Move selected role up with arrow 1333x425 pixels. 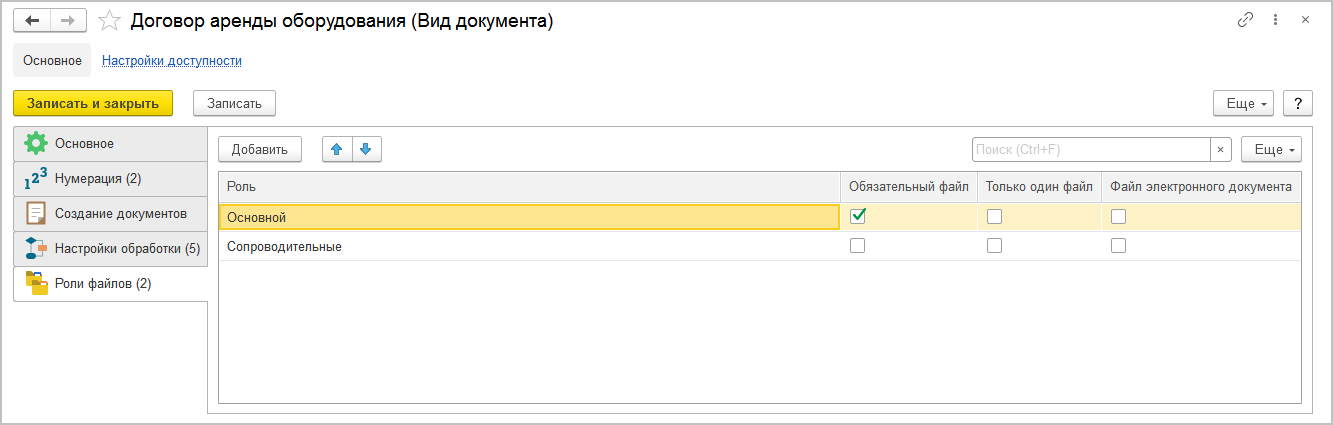pyautogui.click(x=337, y=149)
